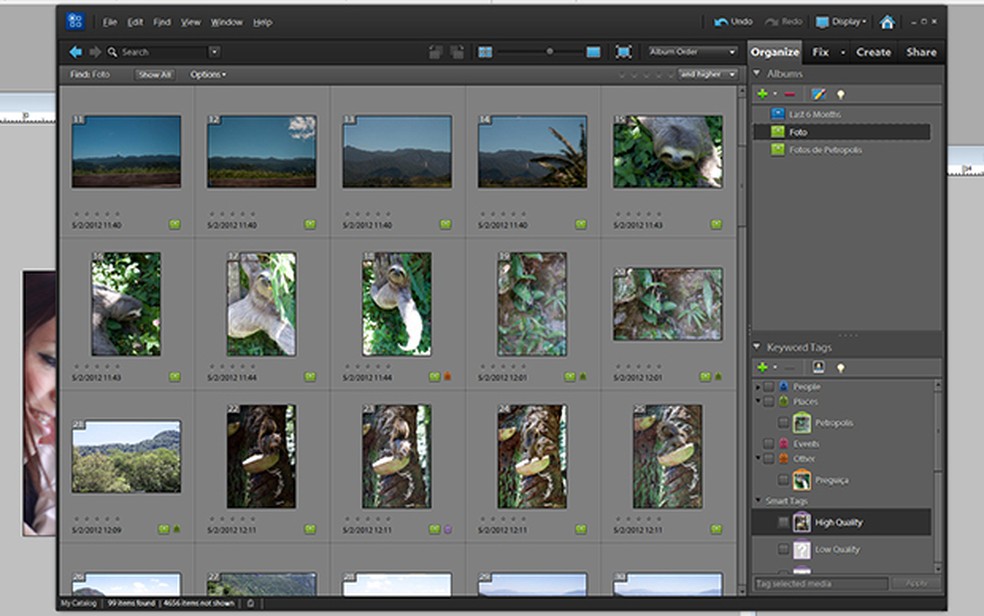Select the Fotos de Petropolis album
This screenshot has height=616, width=984.
[x=825, y=150]
